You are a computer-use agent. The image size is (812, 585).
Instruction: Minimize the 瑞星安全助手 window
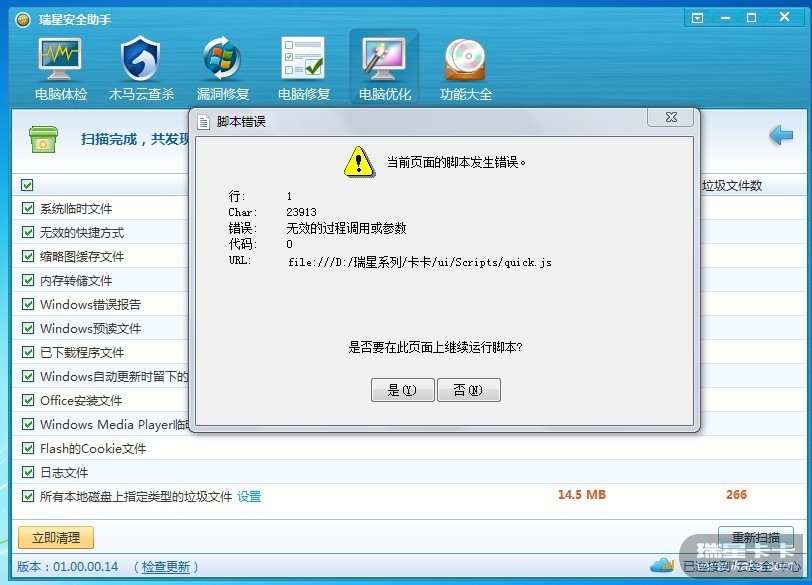tap(725, 18)
